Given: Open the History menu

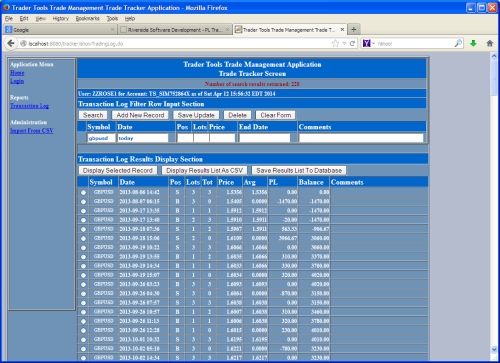Looking at the screenshot, I should tap(61, 18).
